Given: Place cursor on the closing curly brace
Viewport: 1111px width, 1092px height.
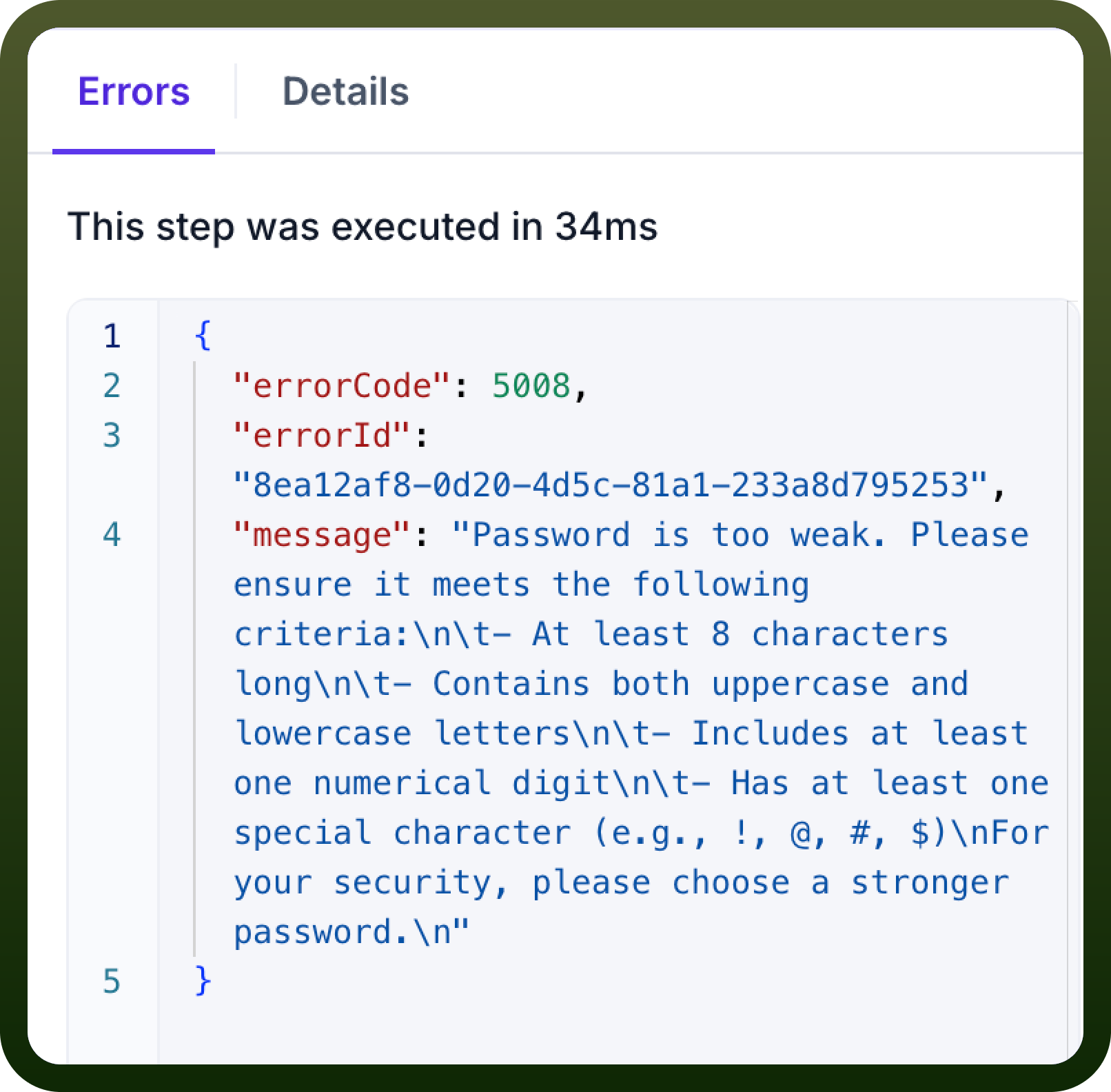Looking at the screenshot, I should (203, 982).
